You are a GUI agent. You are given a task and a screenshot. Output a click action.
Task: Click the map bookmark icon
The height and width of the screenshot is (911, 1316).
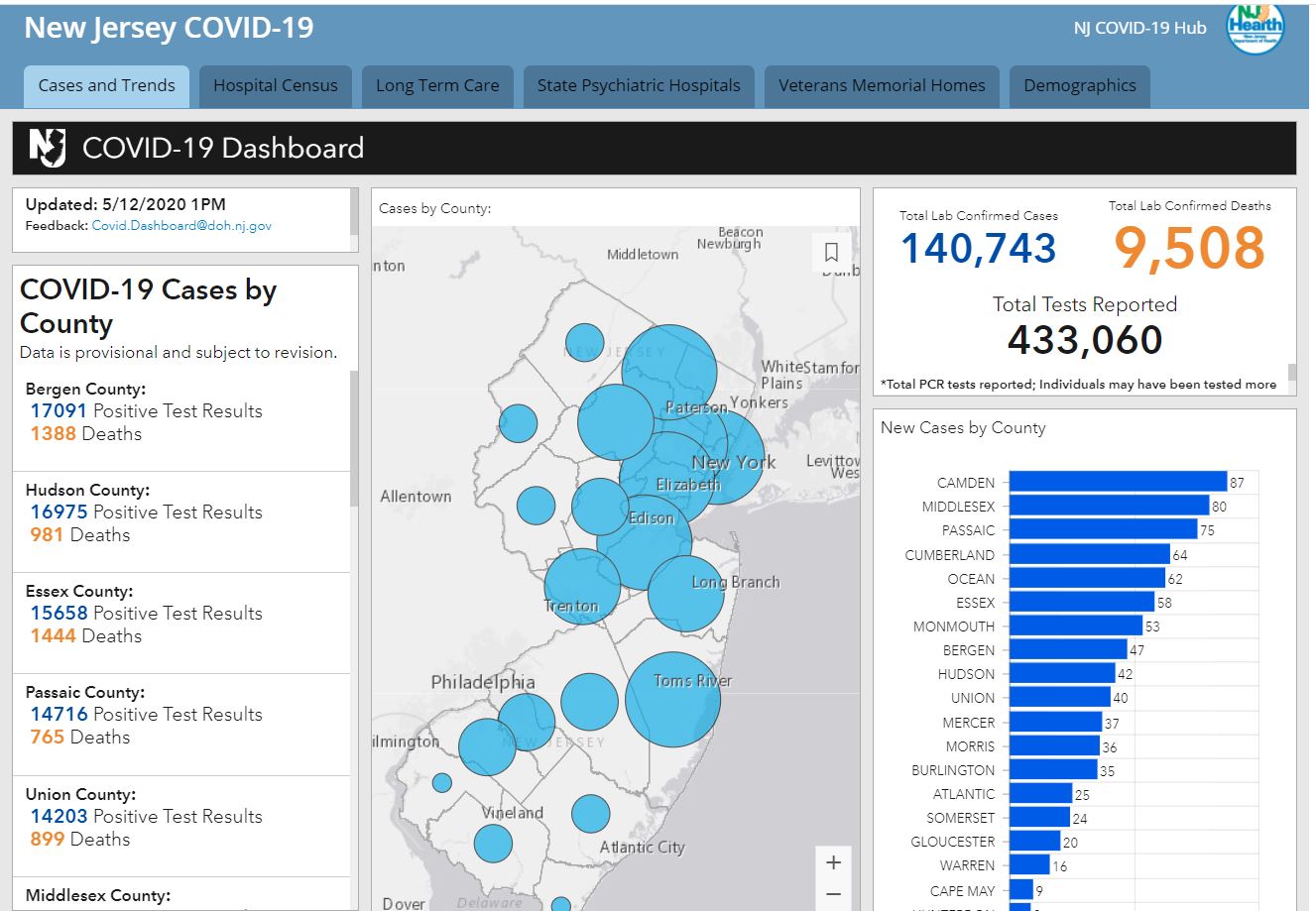(x=832, y=253)
